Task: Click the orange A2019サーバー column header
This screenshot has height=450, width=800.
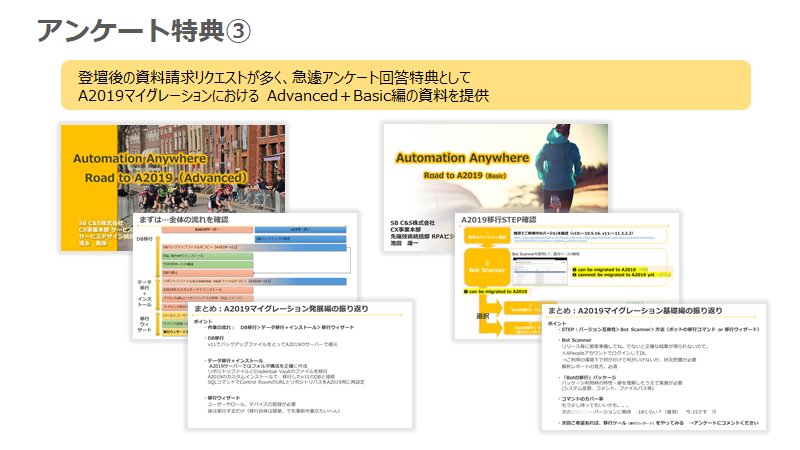Action: click(207, 230)
